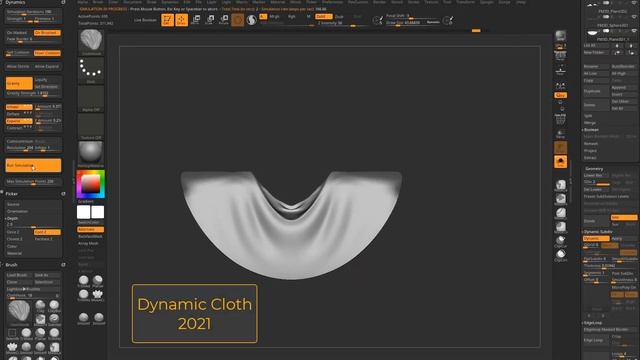Open the Material menu

coord(278,2)
